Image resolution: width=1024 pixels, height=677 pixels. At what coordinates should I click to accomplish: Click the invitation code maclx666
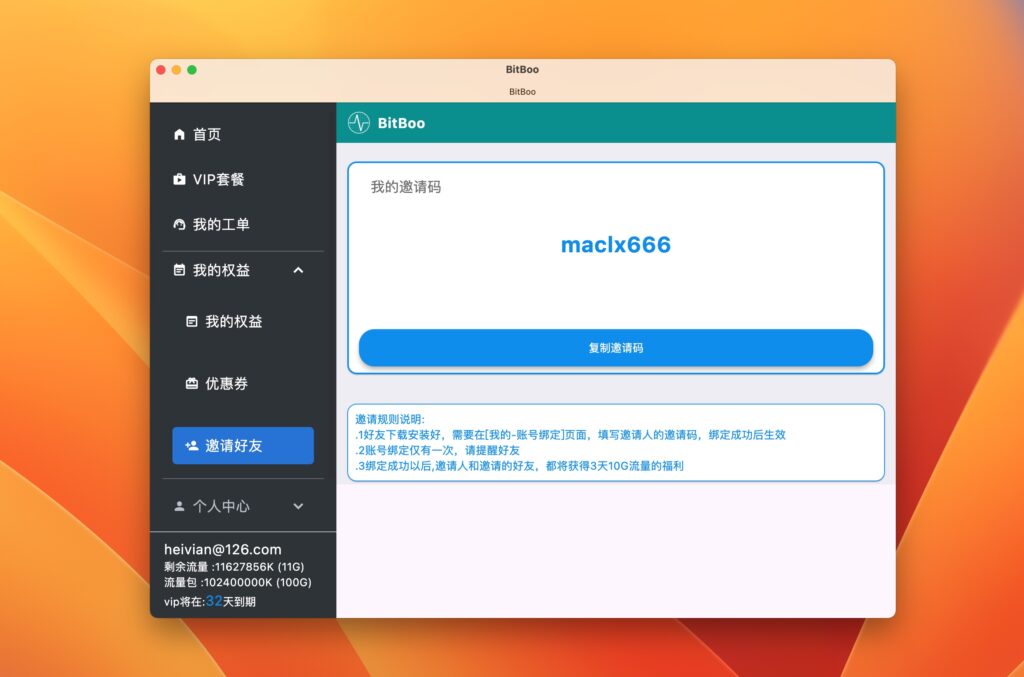click(x=616, y=245)
